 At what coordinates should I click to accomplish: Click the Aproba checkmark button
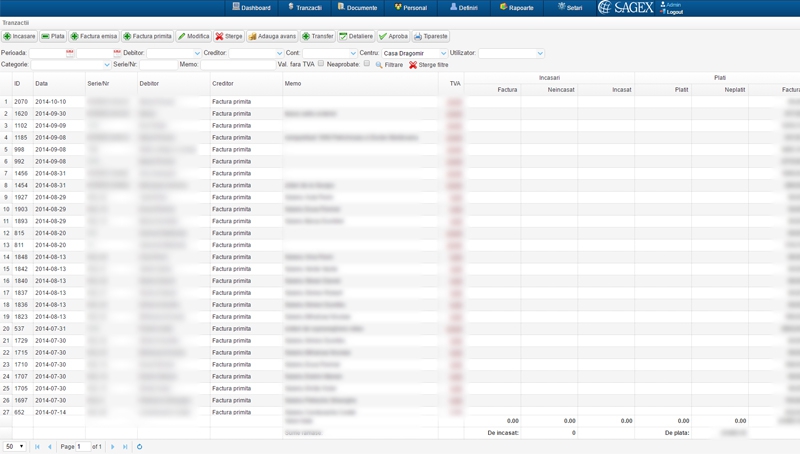(393, 36)
